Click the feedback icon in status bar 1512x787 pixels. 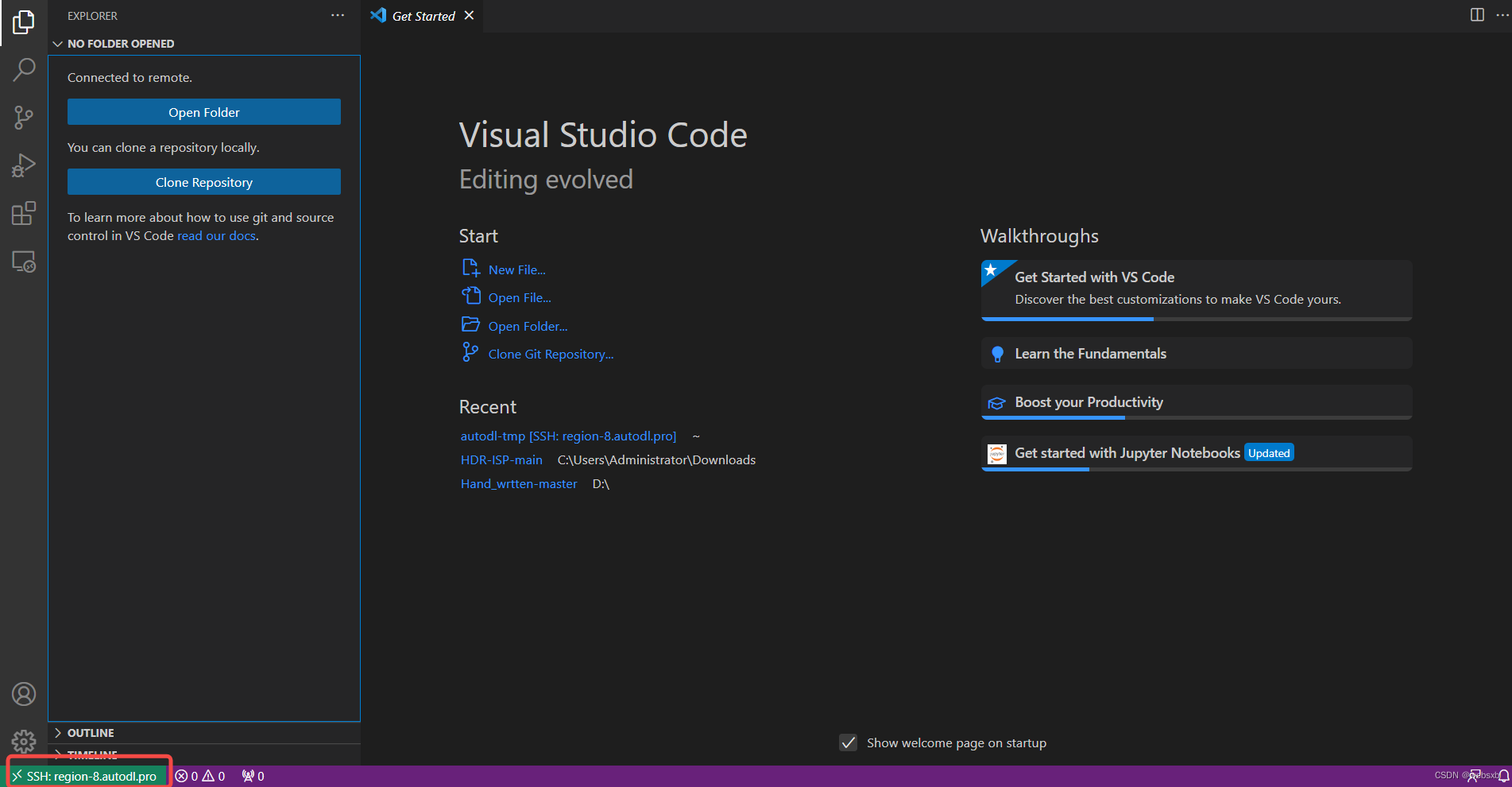(x=1475, y=777)
